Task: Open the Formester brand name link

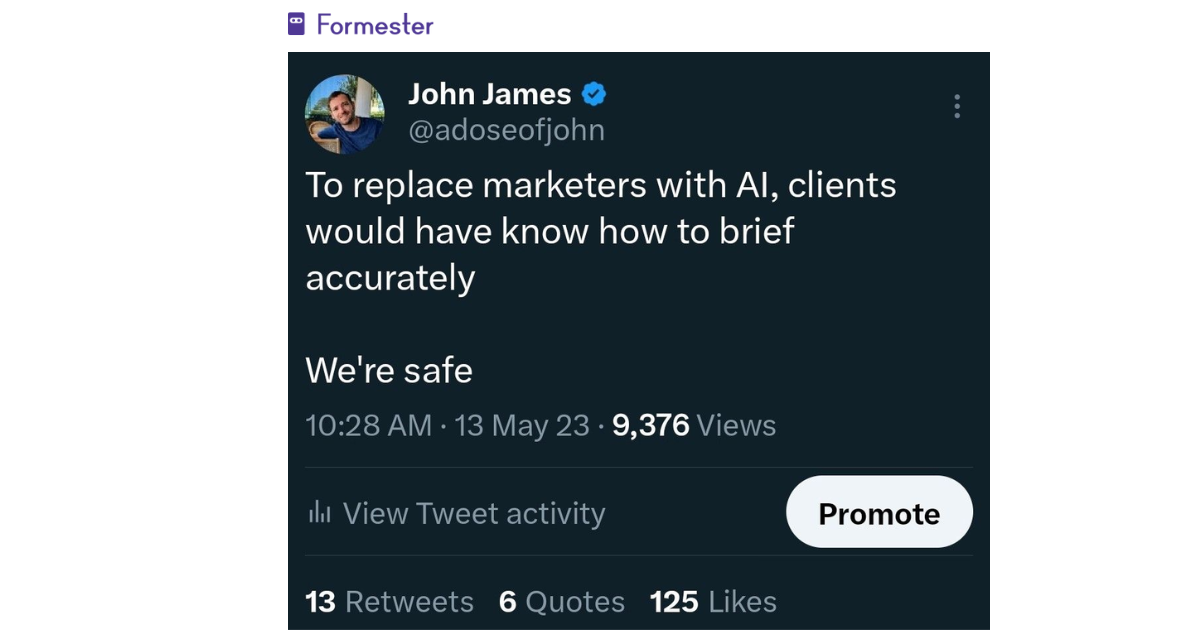Action: tap(375, 25)
